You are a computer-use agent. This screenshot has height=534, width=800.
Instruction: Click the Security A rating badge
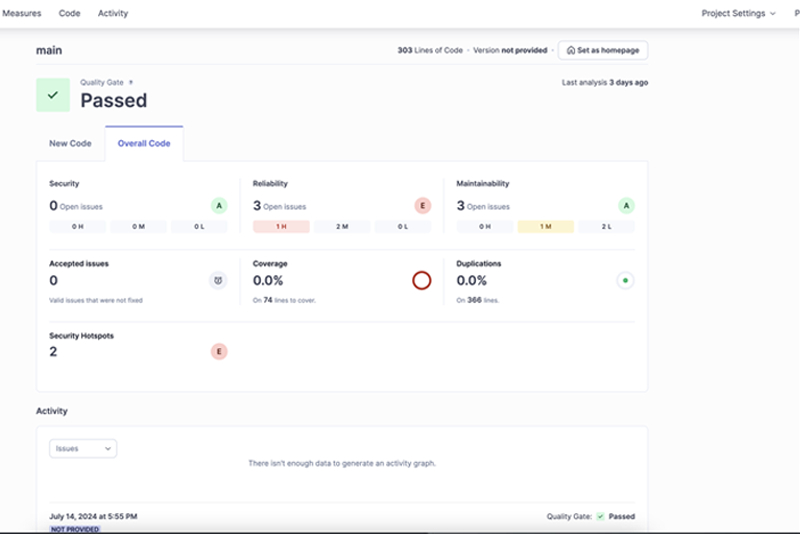click(x=218, y=206)
